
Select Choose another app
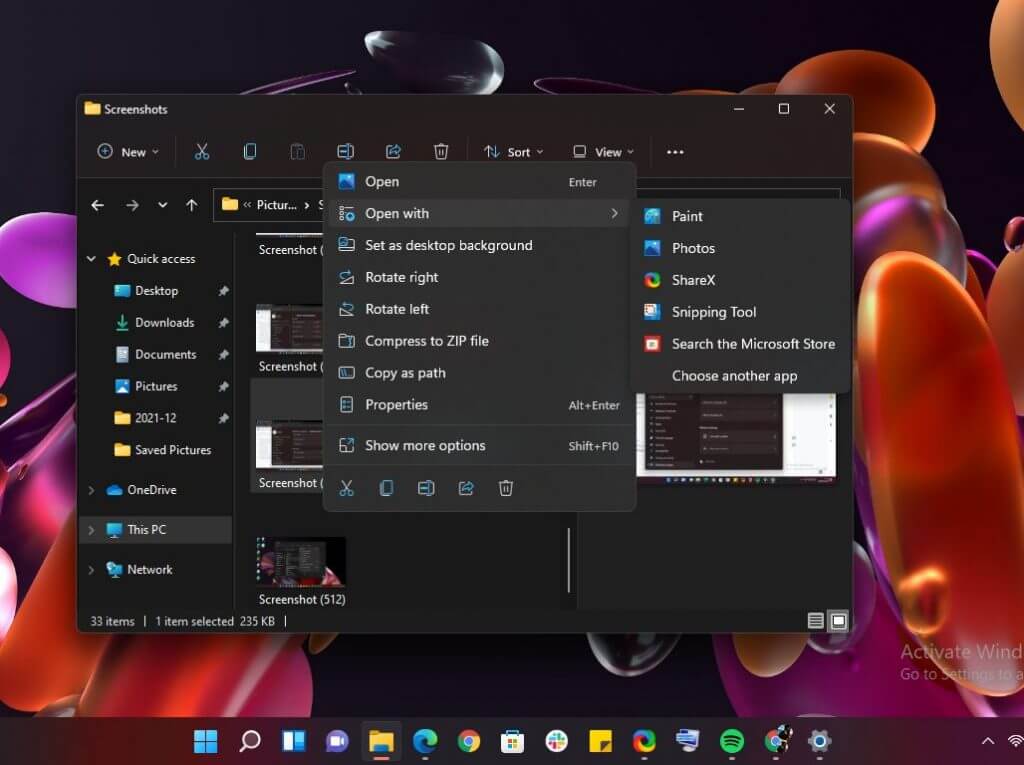(740, 376)
